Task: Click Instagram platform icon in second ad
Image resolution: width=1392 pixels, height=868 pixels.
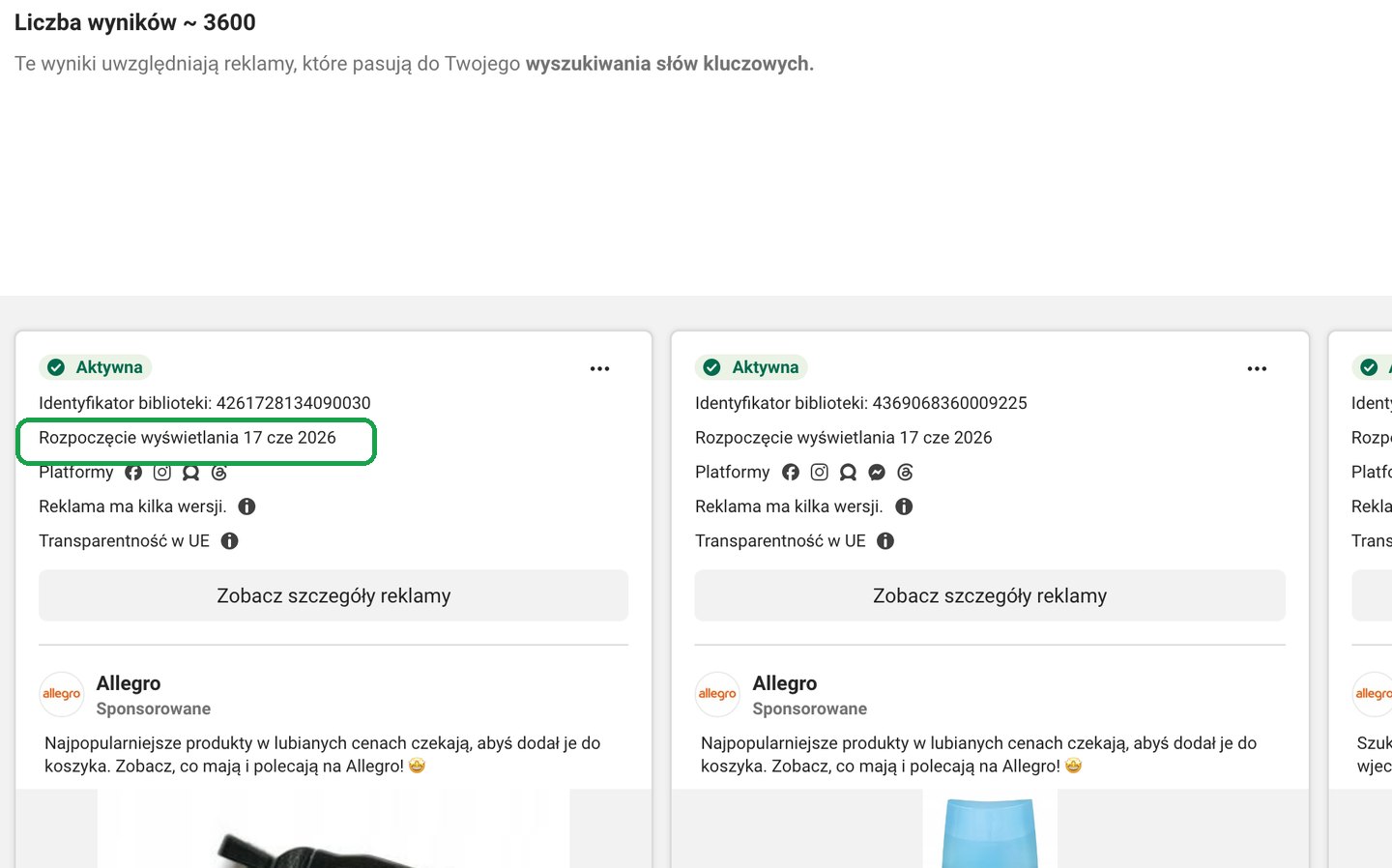Action: coord(820,472)
